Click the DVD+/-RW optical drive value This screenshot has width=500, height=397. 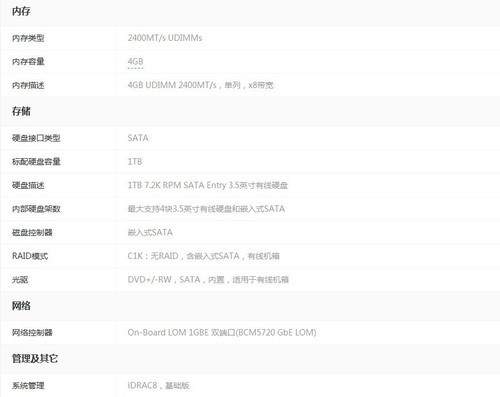click(x=208, y=280)
